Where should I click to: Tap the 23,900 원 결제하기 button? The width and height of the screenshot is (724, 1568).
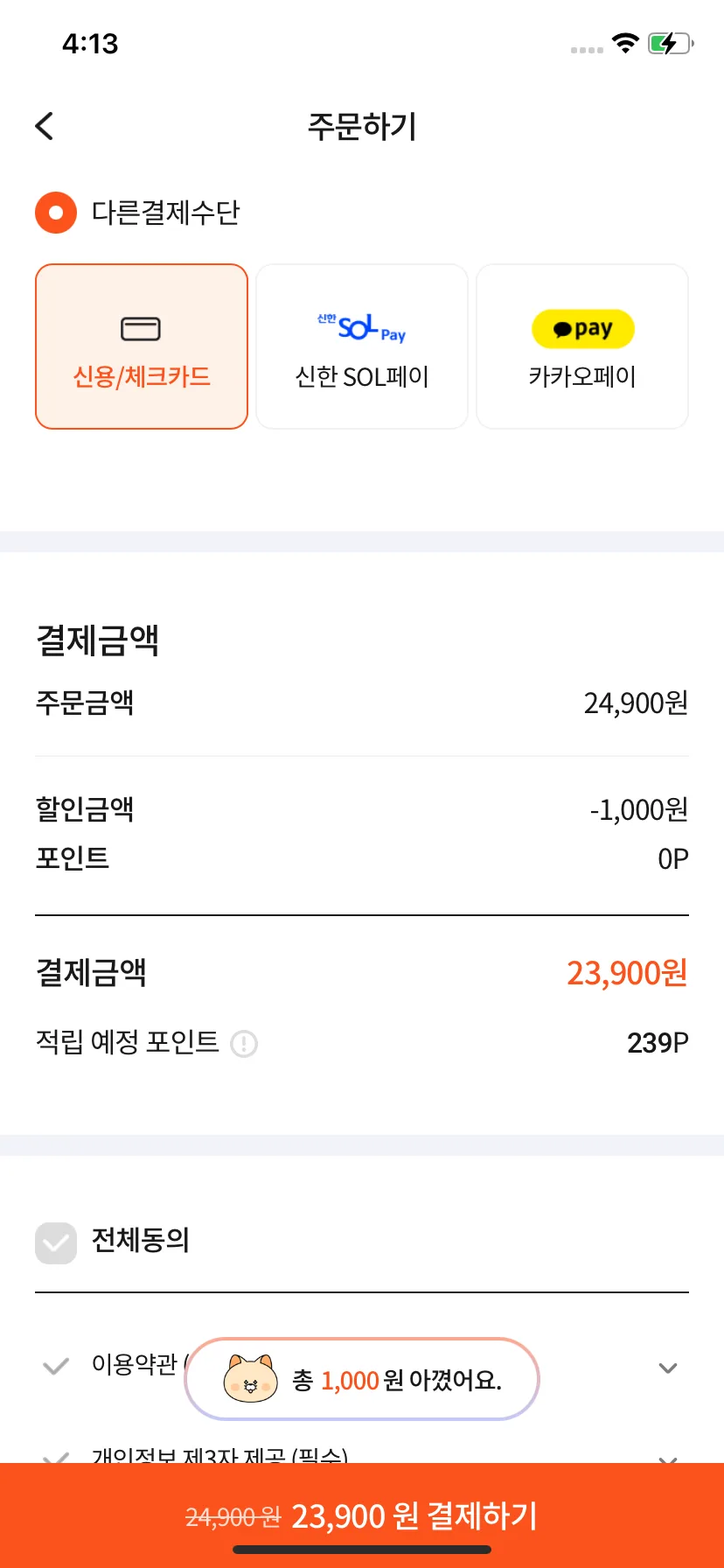point(362,1515)
